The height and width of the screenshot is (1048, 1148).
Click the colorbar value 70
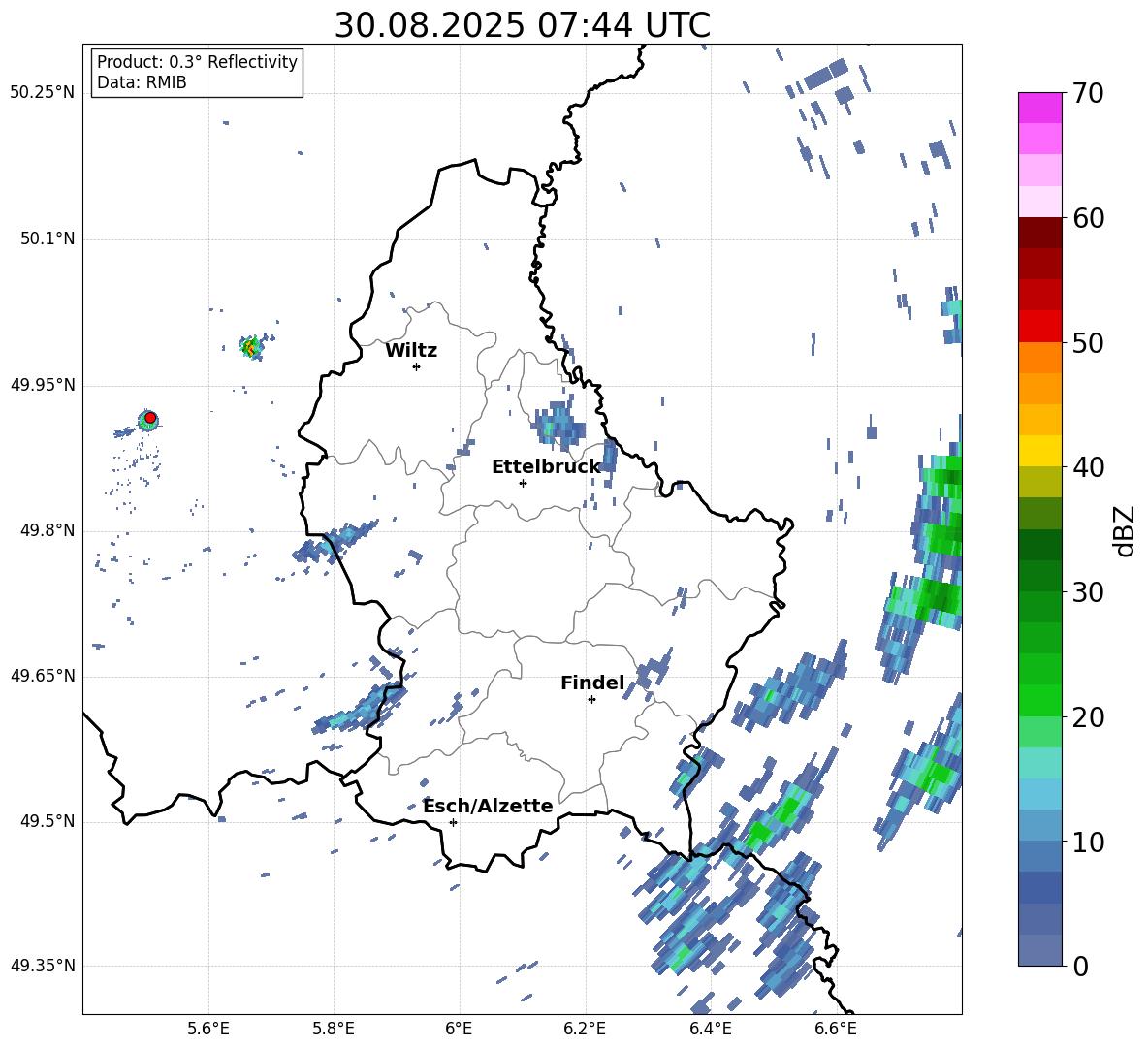coord(1087,93)
